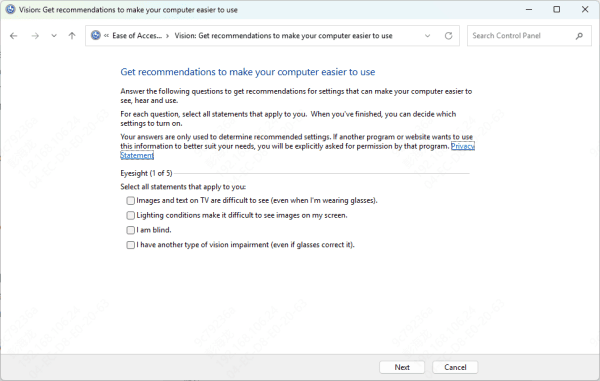
Task: Click the 'Eyesight (1 of 5)' heading
Action: point(146,173)
